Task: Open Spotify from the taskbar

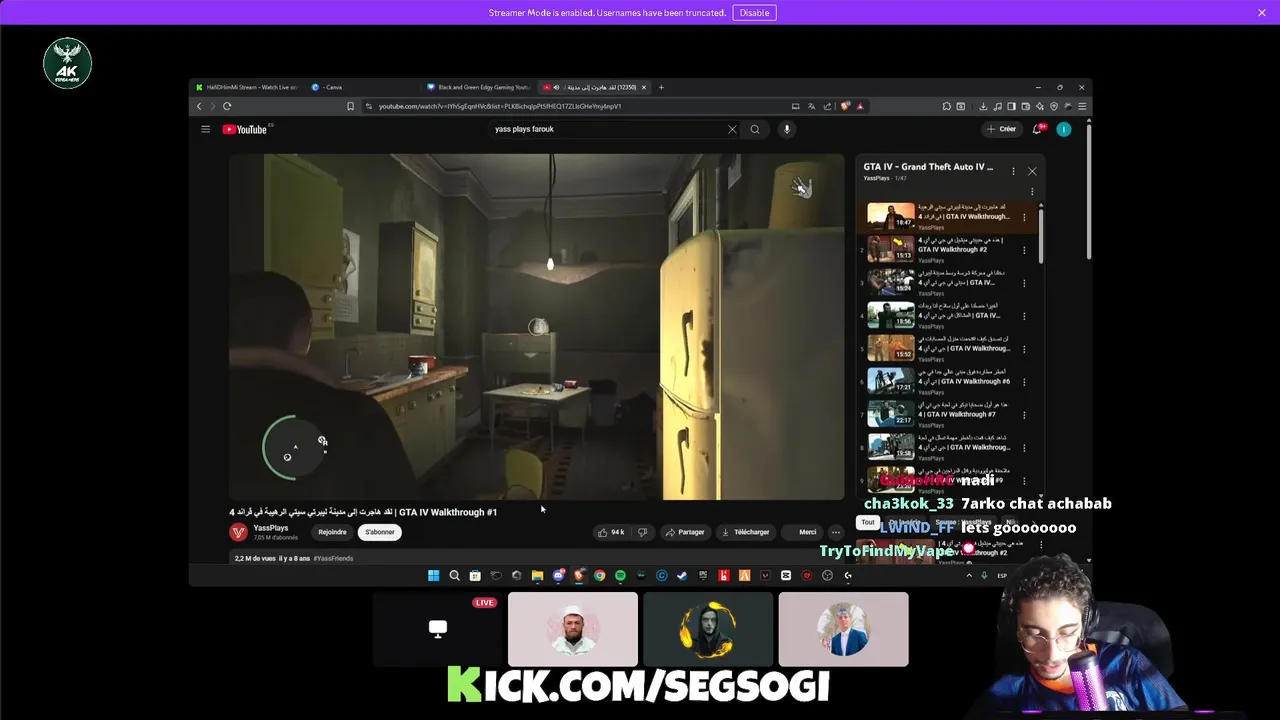Action: [620, 575]
